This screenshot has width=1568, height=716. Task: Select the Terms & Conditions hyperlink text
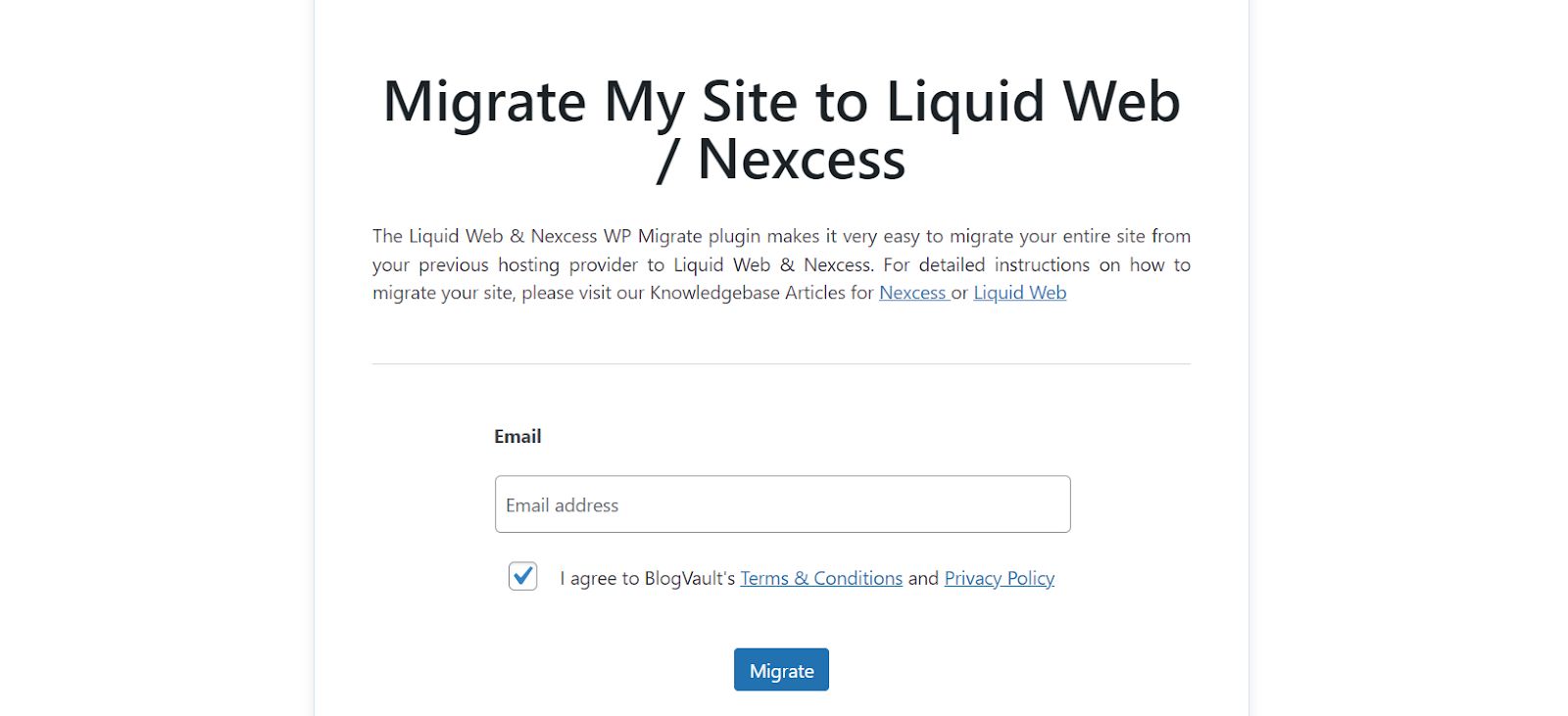[x=820, y=578]
